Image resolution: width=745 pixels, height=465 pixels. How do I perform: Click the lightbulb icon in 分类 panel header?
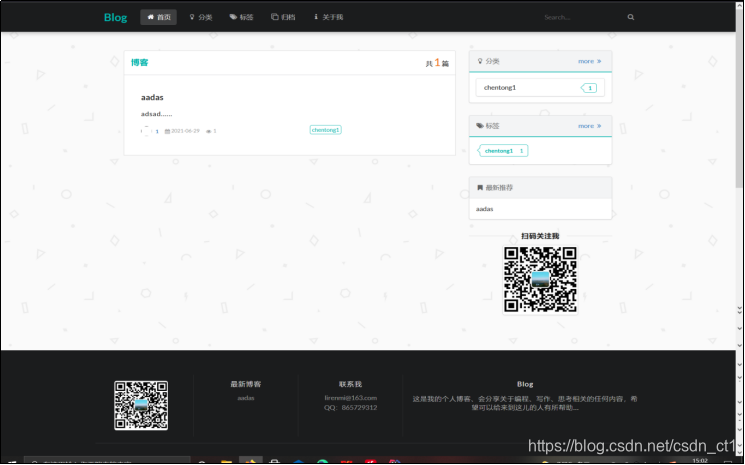[x=480, y=61]
